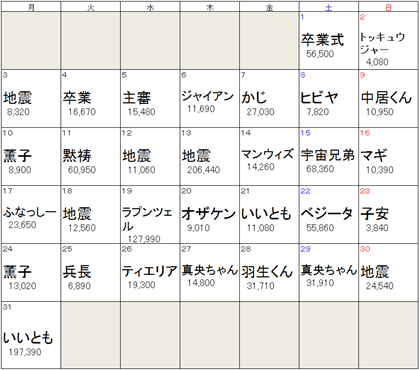Click the value 11,690

[x=201, y=109]
